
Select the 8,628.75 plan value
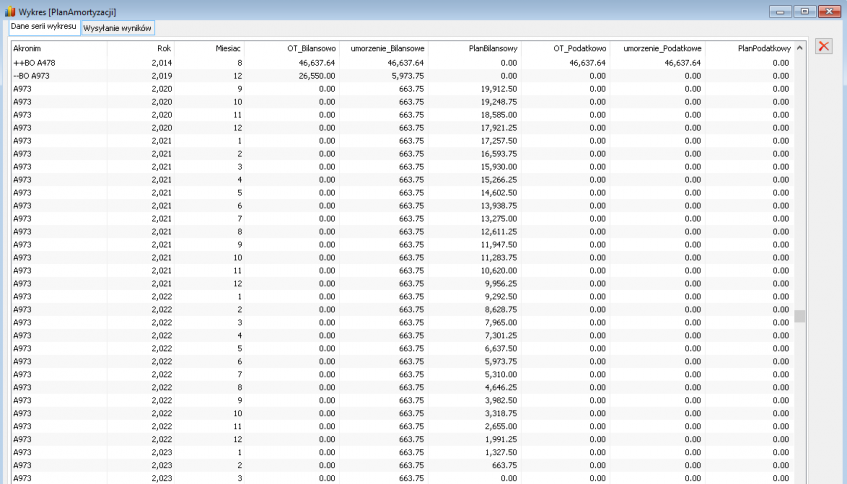(x=501, y=310)
